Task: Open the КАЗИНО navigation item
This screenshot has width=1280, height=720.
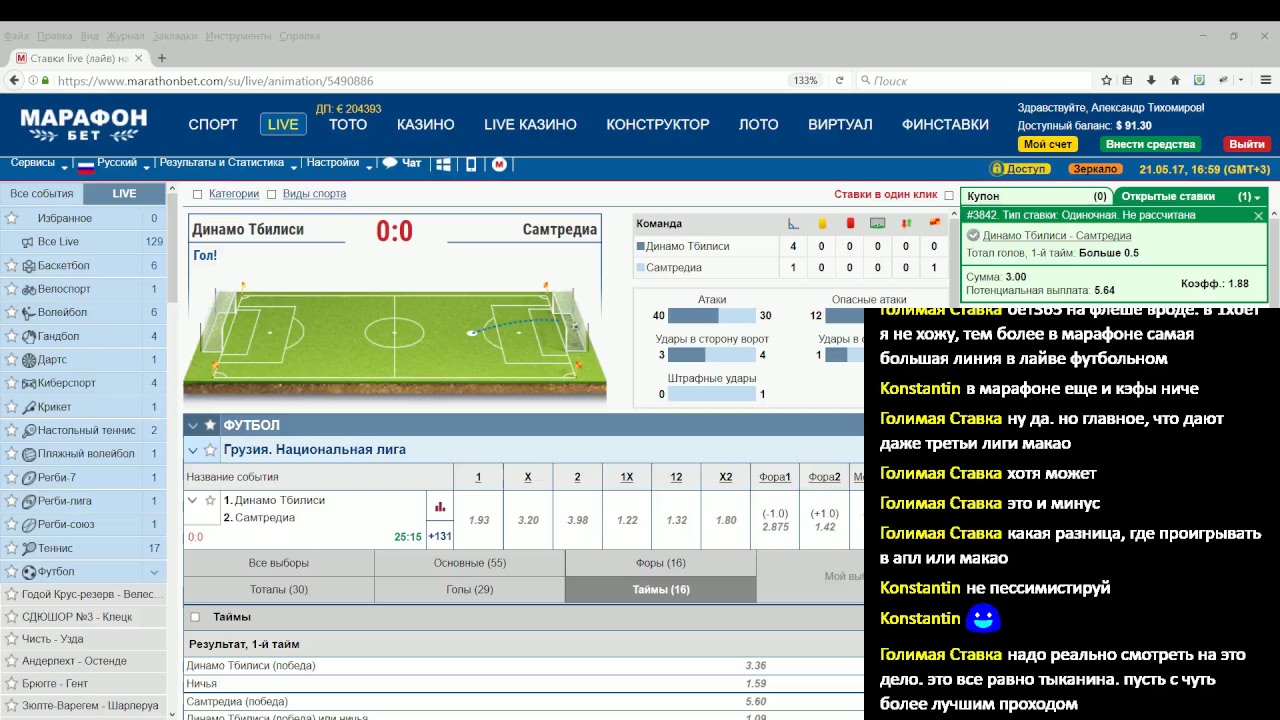Action: tap(425, 125)
